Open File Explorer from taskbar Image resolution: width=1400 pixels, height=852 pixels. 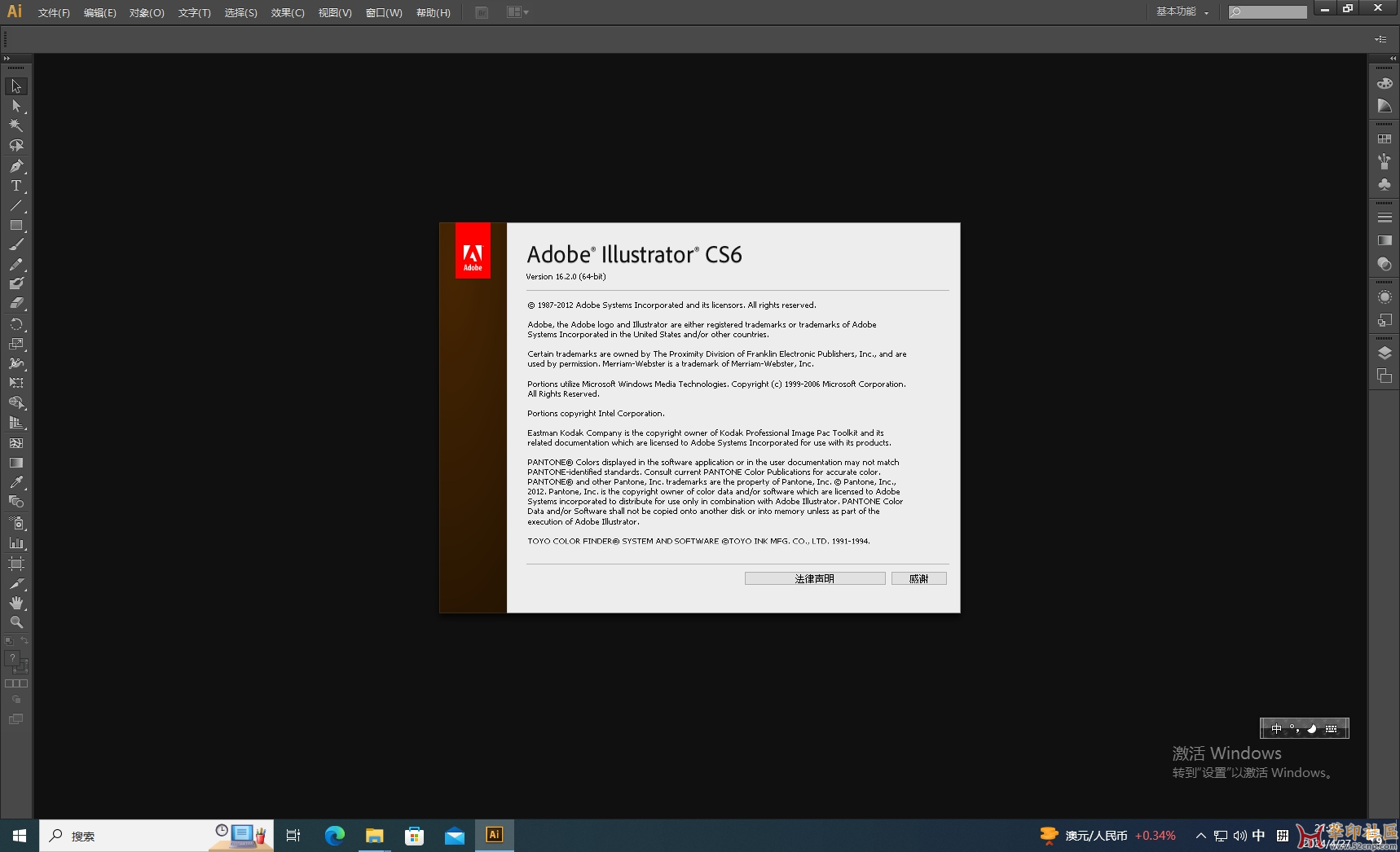click(375, 835)
